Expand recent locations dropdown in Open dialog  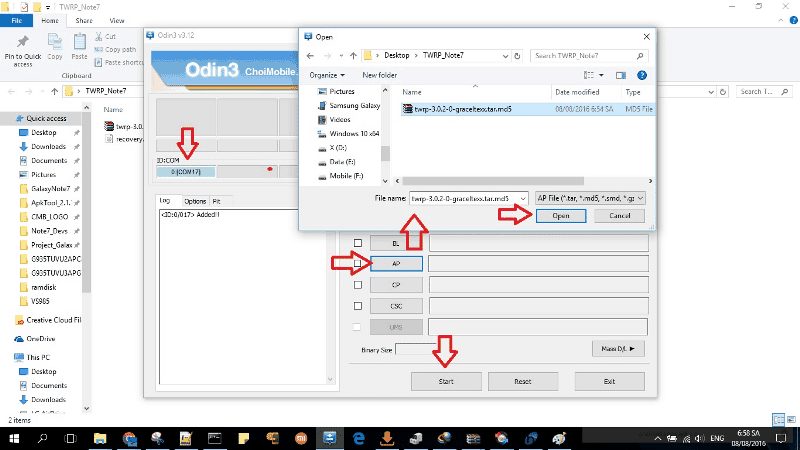341,56
